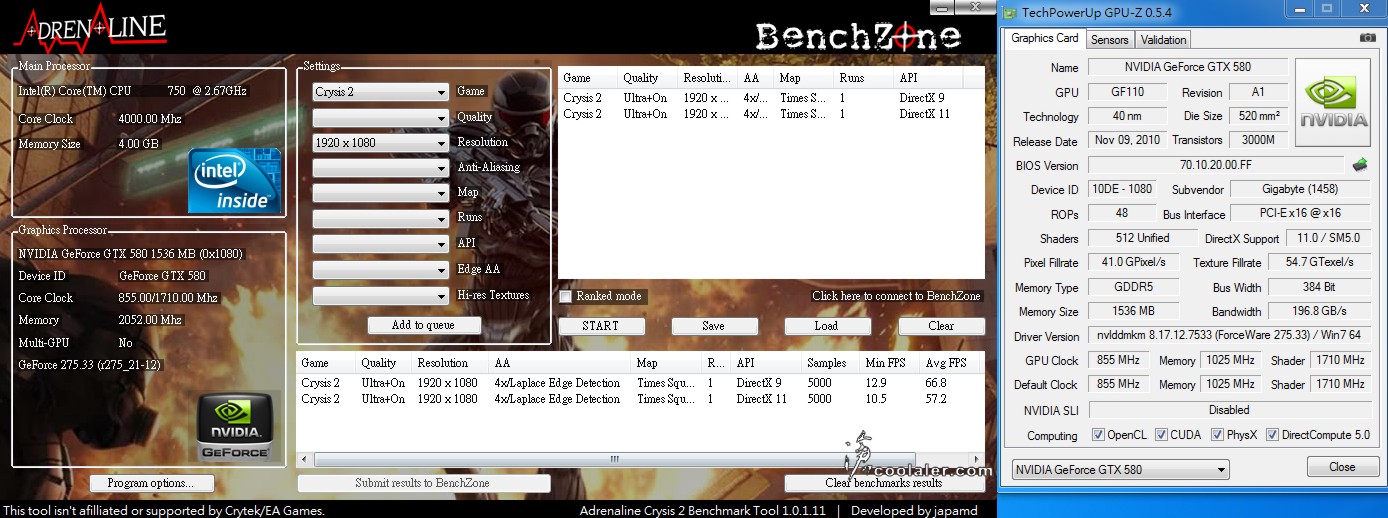The height and width of the screenshot is (518, 1388).
Task: Click the results horizontal scrollbar thumb
Action: (616, 459)
